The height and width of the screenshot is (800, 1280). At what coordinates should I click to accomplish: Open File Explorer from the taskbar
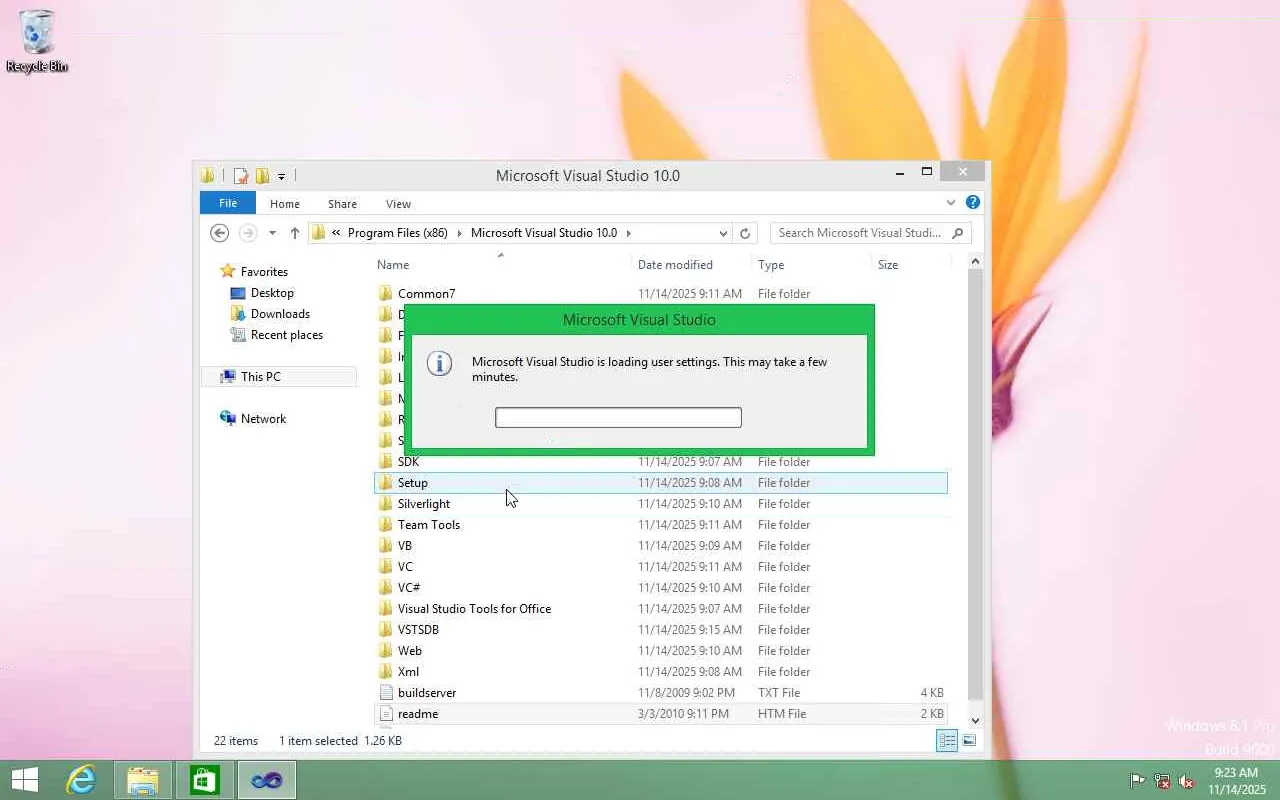(143, 780)
